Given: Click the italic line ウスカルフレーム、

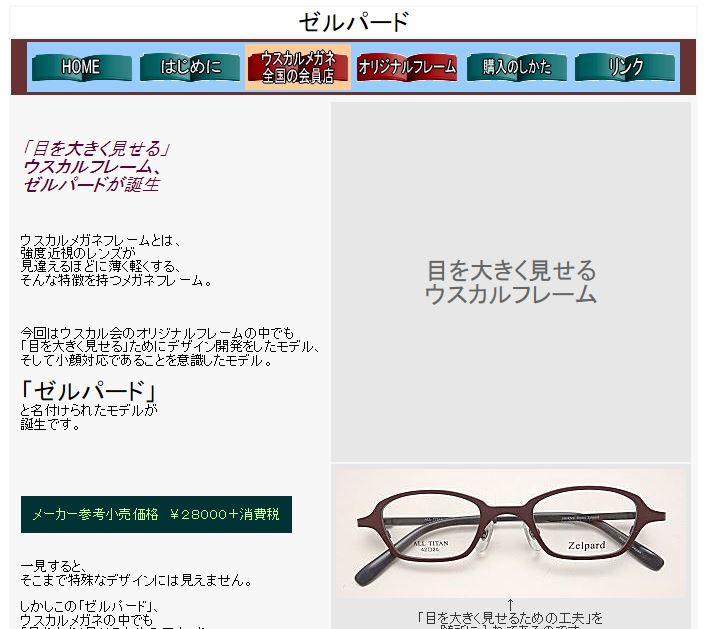Looking at the screenshot, I should pos(92,167).
